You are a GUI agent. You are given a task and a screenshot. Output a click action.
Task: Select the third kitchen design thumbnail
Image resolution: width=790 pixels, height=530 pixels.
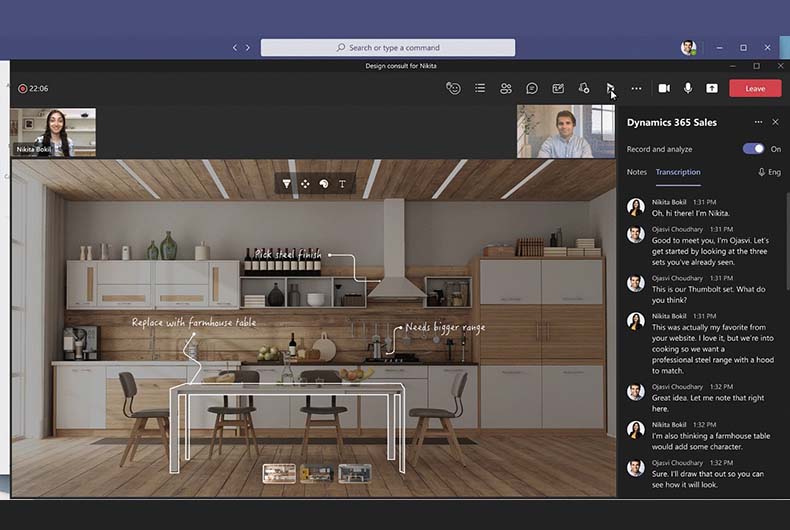355,474
